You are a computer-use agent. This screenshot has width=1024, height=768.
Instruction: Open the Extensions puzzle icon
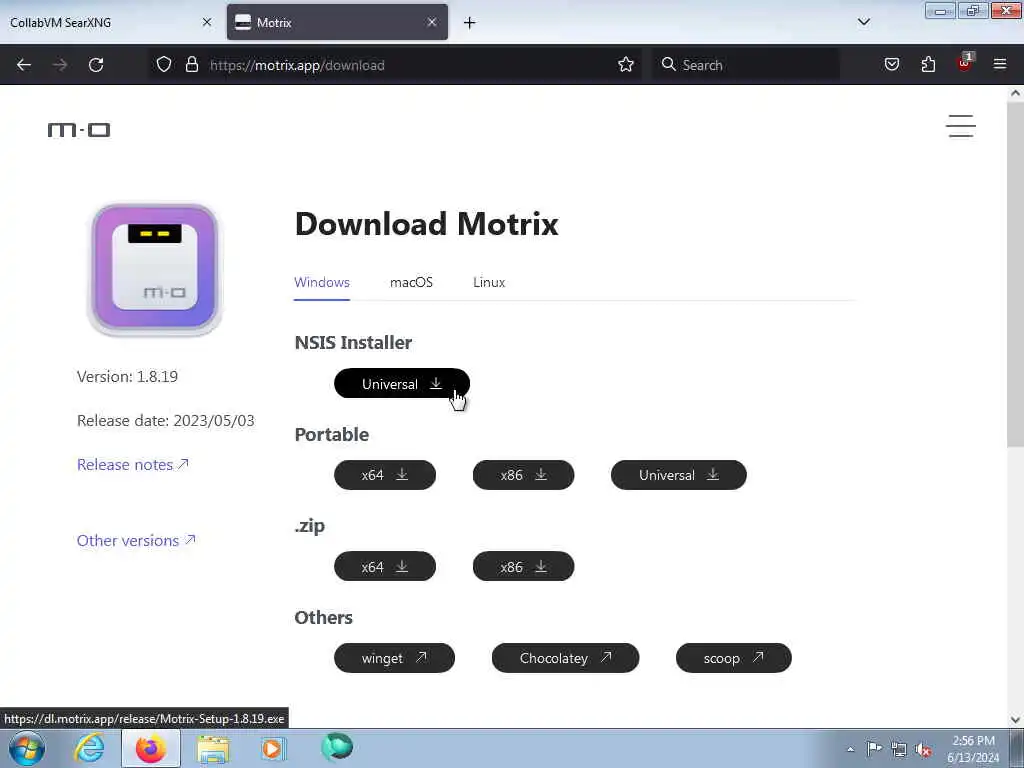point(928,65)
